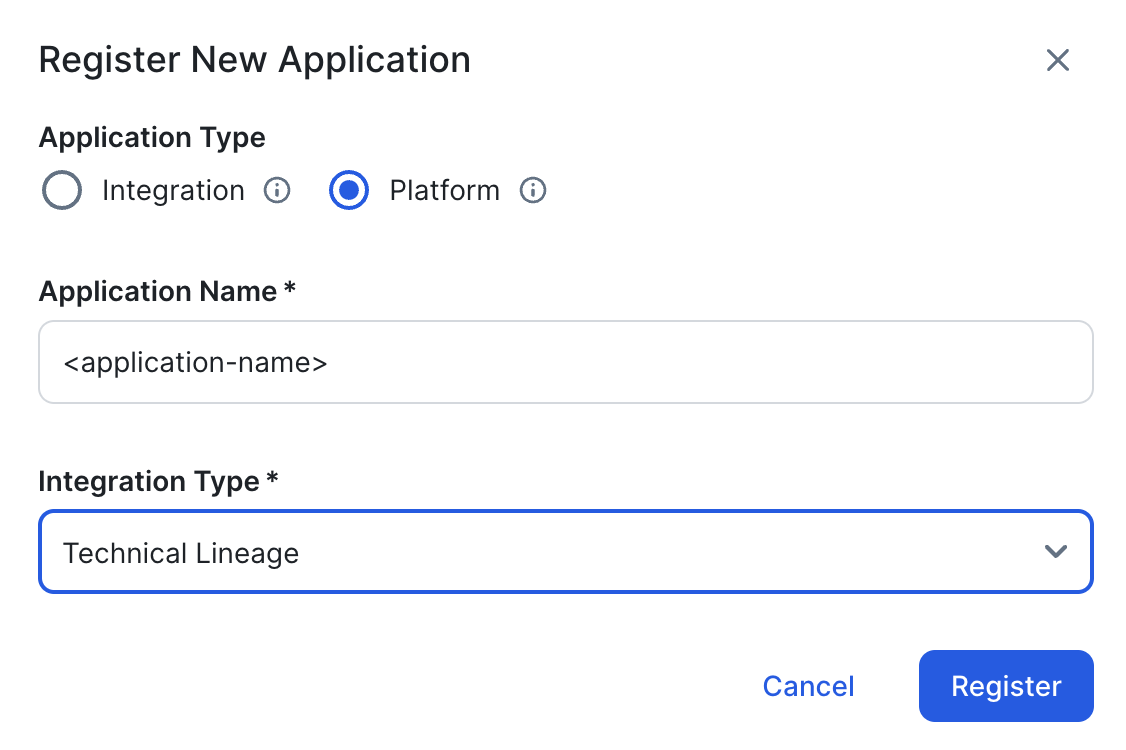
Task: Click the Technical Lineage selected value
Action: click(181, 553)
